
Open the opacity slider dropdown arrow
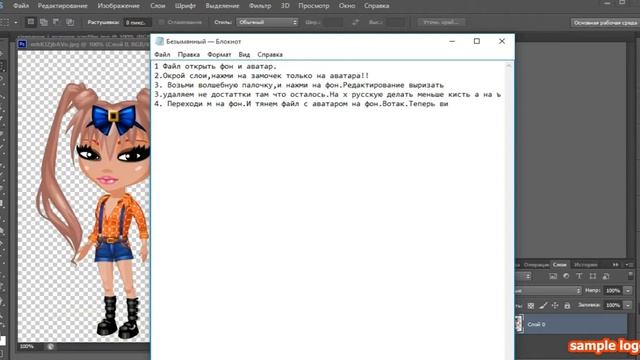click(x=628, y=291)
